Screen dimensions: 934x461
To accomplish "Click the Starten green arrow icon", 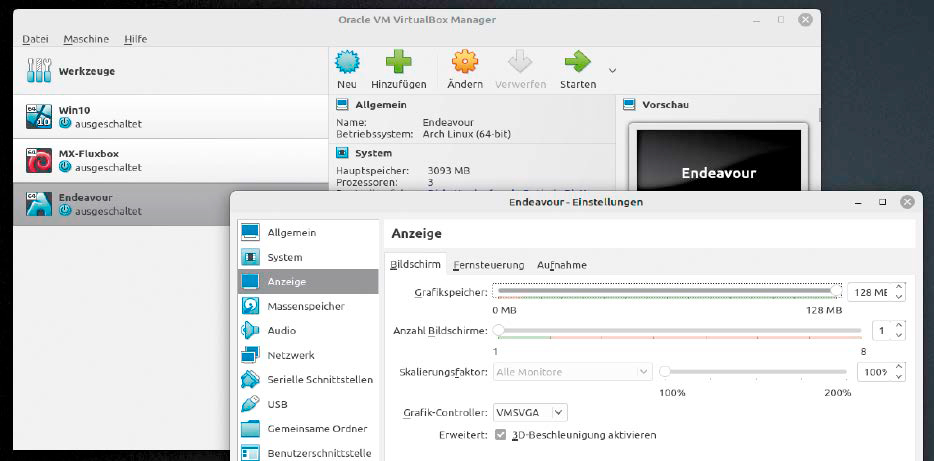I will point(577,61).
